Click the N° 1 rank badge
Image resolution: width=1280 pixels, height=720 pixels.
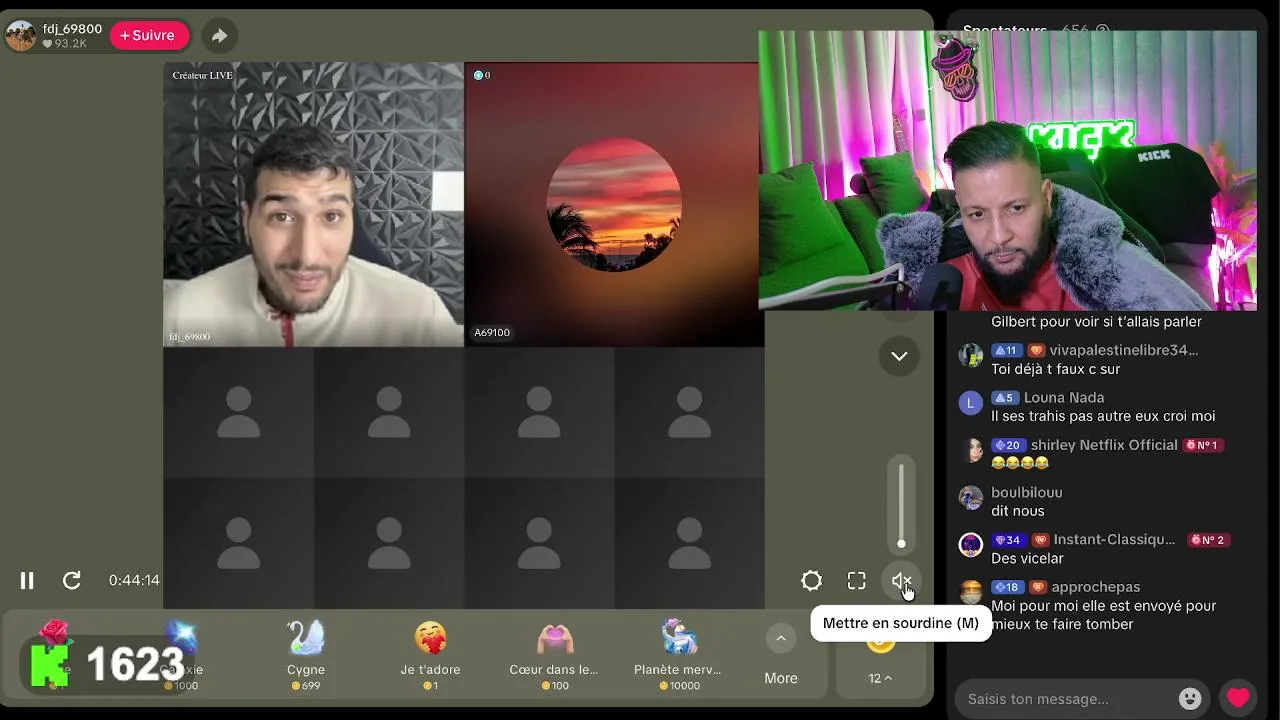click(x=1203, y=445)
